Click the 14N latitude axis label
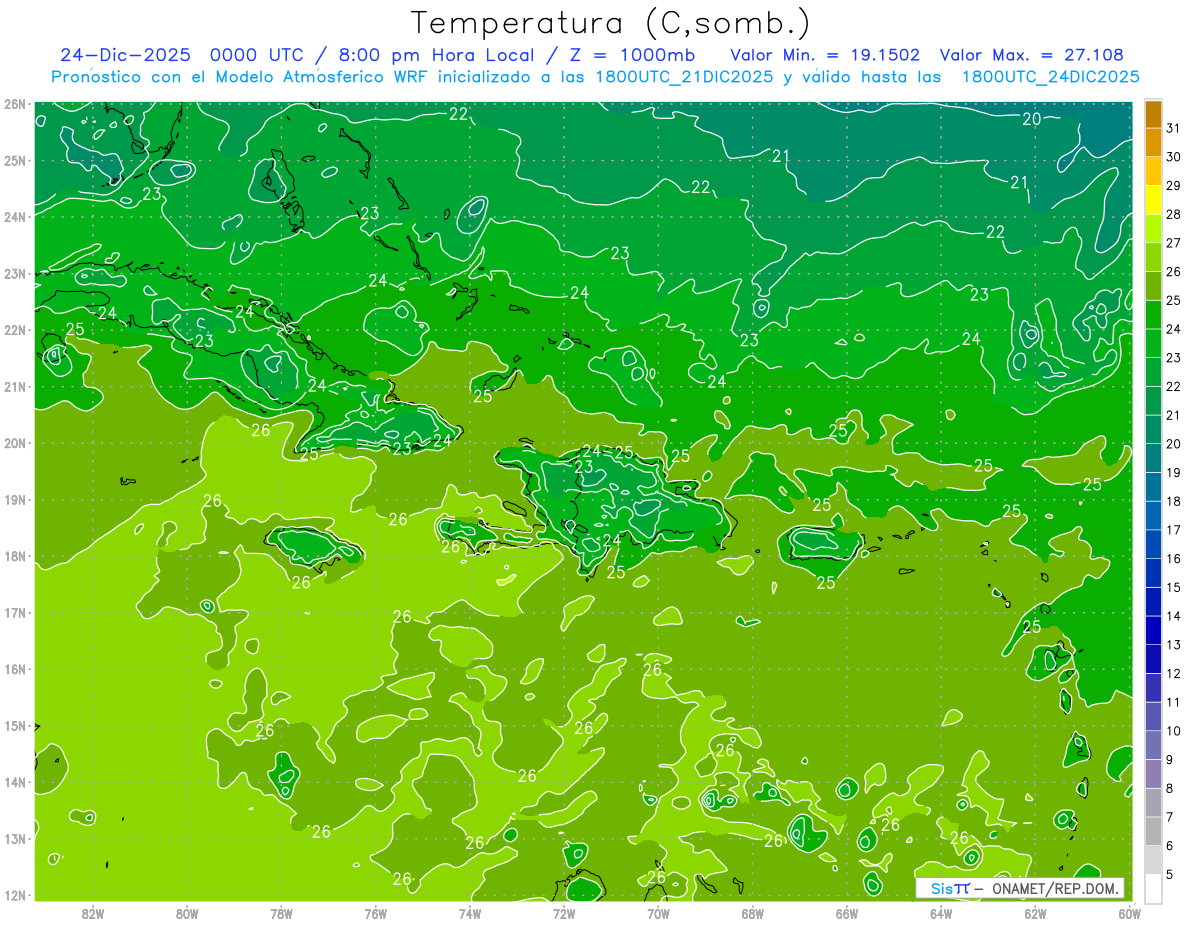Image resolution: width=1200 pixels, height=927 pixels. coord(14,782)
